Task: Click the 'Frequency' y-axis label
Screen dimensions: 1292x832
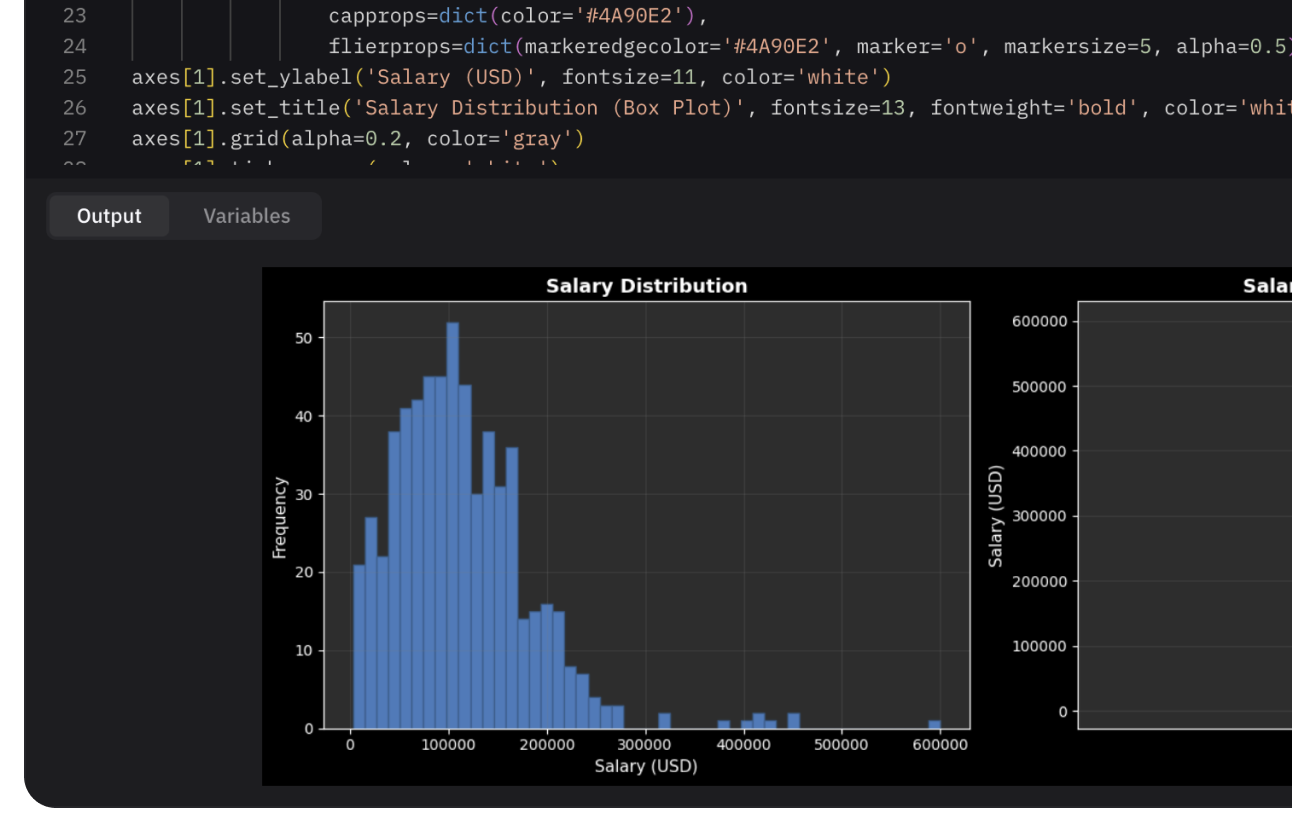Action: click(280, 517)
